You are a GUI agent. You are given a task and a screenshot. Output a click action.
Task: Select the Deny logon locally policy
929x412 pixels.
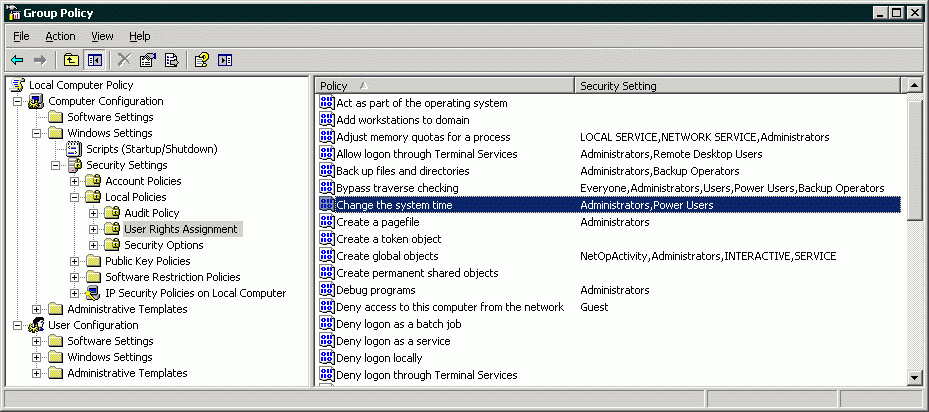(379, 358)
